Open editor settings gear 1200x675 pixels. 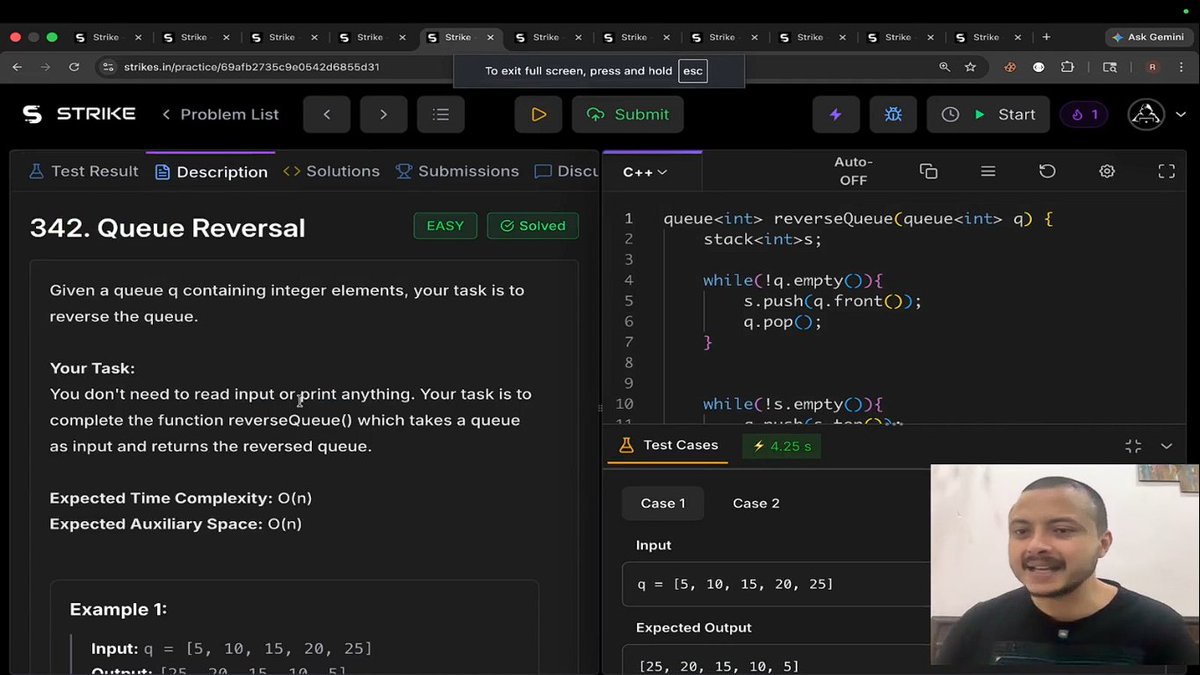pyautogui.click(x=1107, y=171)
